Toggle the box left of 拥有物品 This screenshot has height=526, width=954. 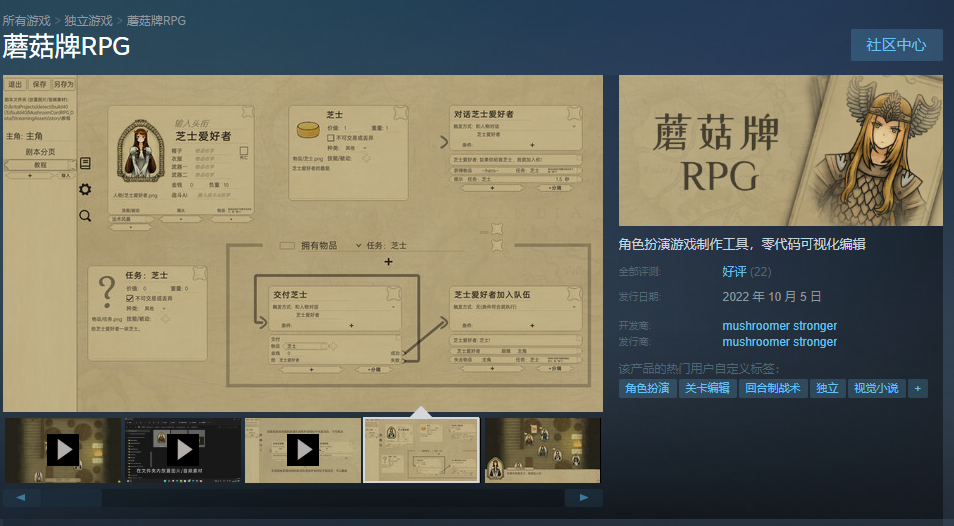tap(287, 246)
